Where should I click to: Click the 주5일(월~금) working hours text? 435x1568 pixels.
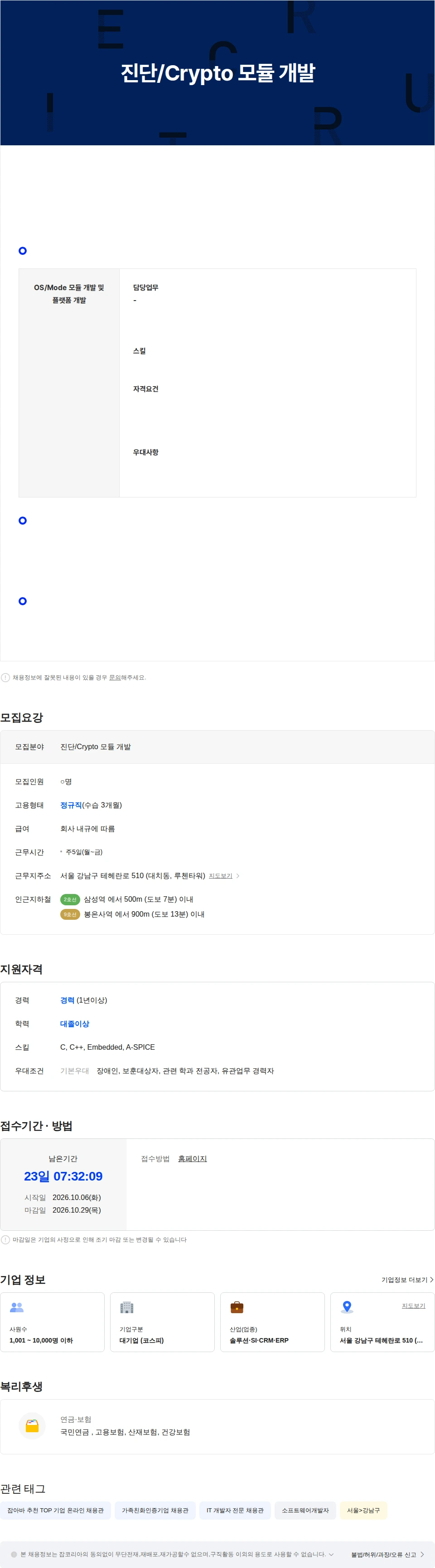pos(84,852)
